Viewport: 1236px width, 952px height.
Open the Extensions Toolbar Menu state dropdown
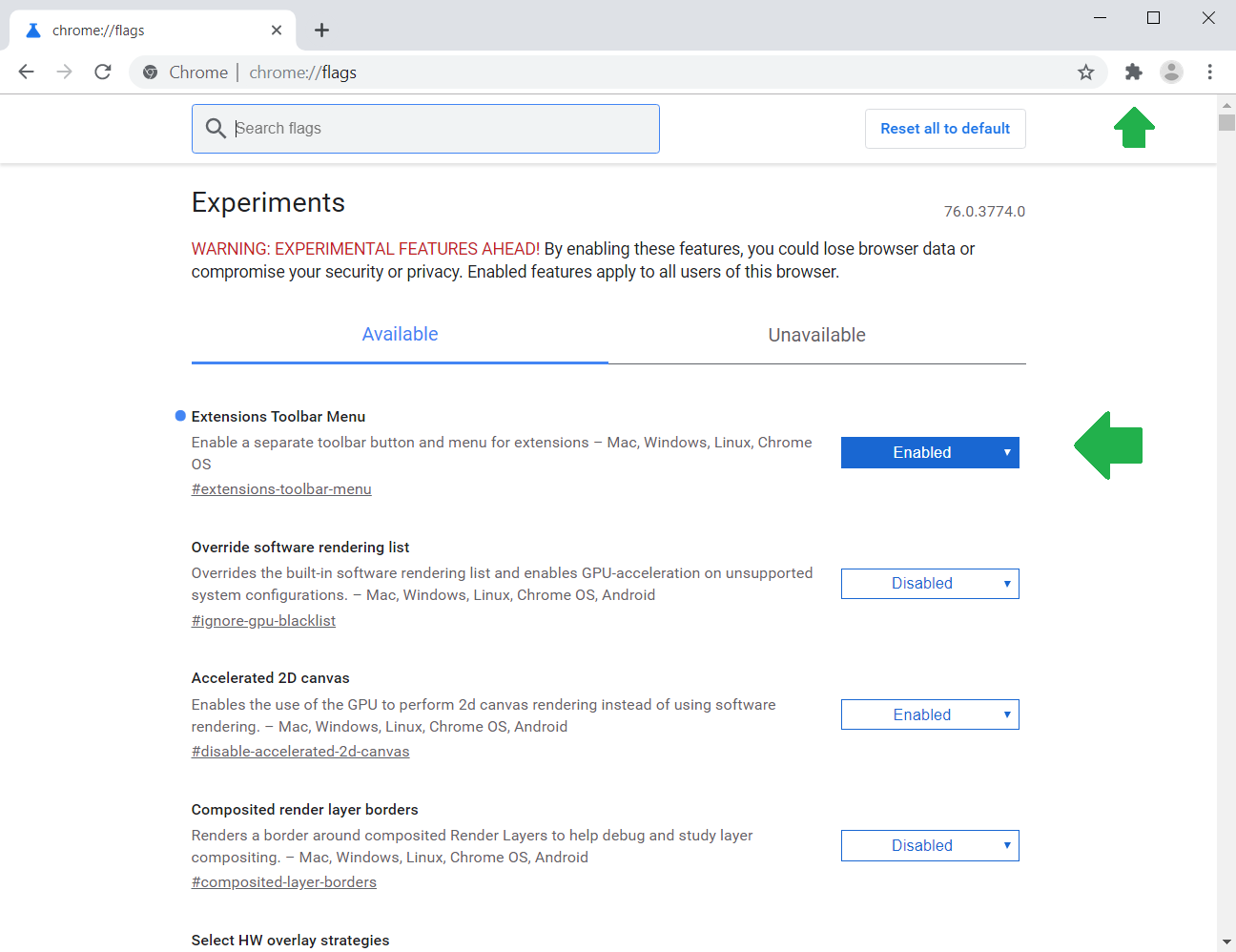tap(929, 452)
